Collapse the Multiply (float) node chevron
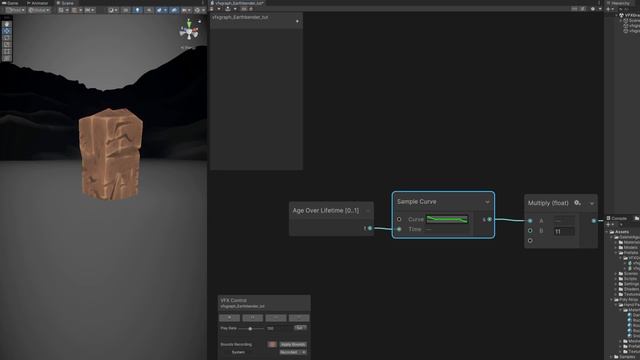 pyautogui.click(x=592, y=203)
